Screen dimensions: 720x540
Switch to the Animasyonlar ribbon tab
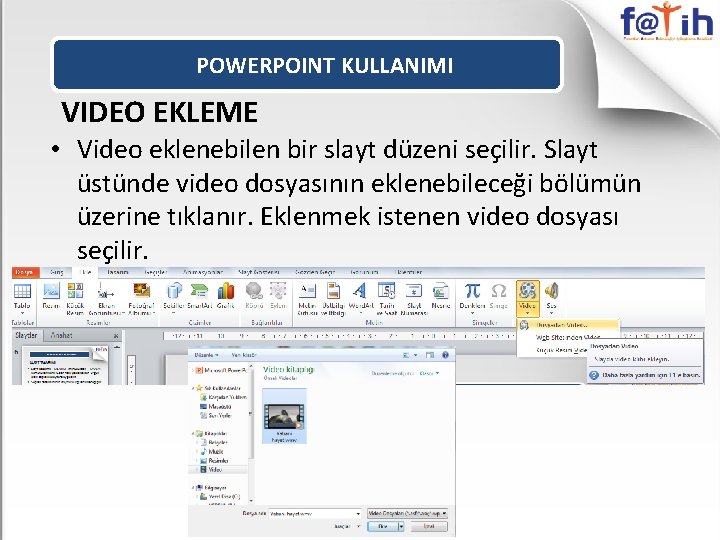tap(202, 272)
